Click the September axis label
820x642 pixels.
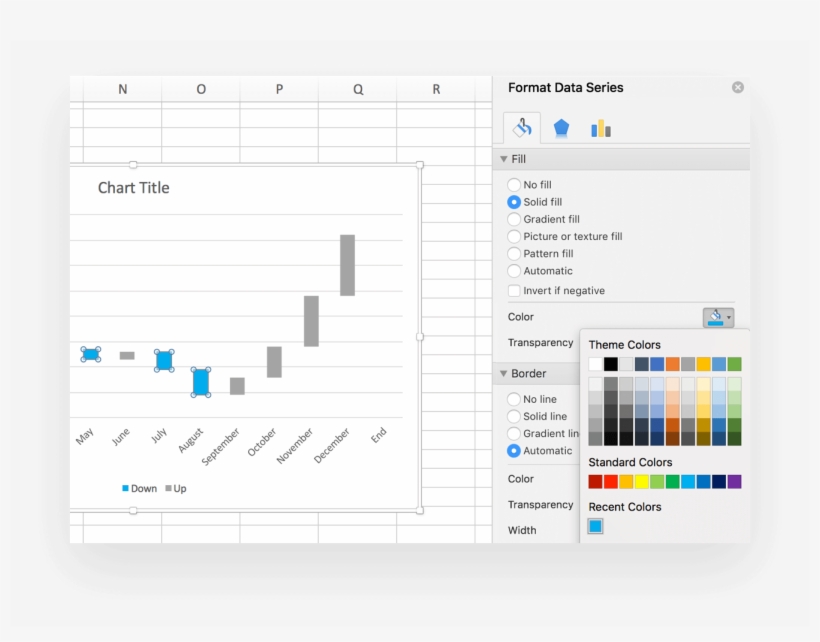click(221, 446)
